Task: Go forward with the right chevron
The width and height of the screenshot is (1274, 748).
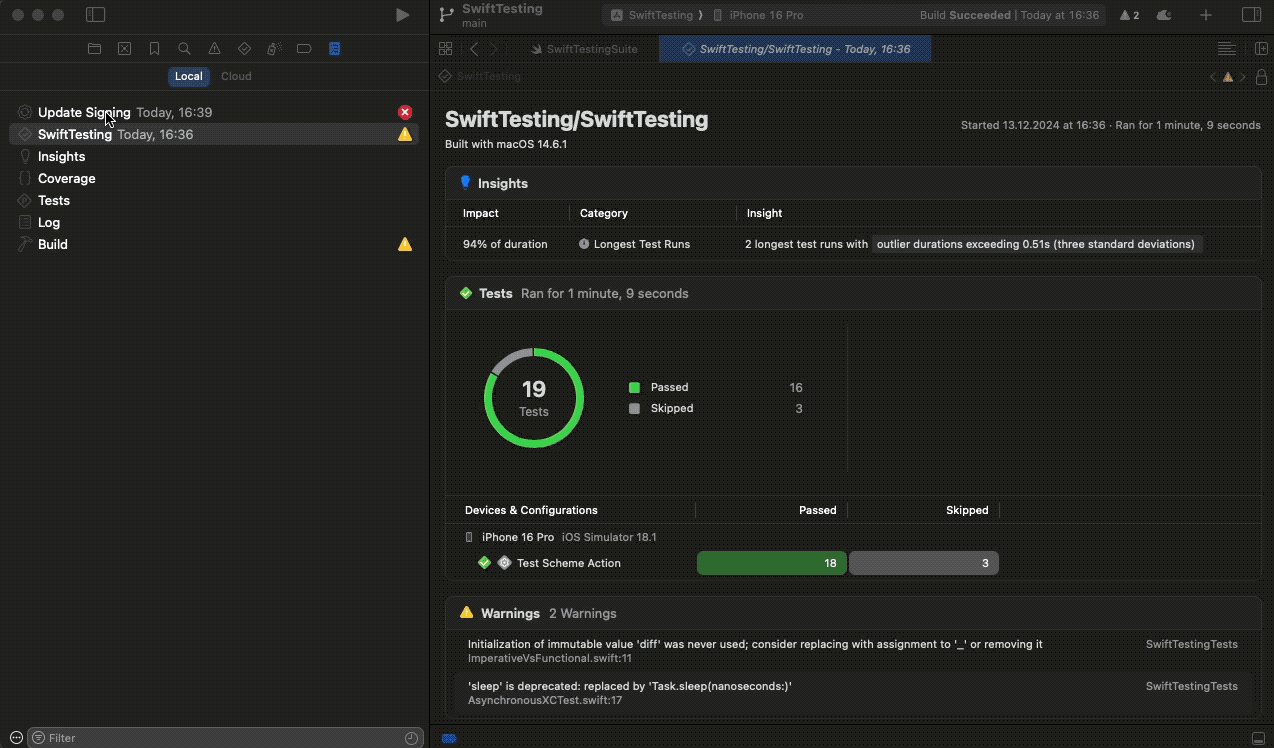Action: 494,49
